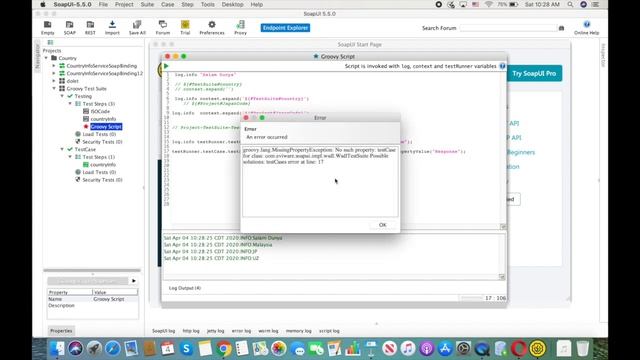Collapse the Testing test case

click(62, 96)
